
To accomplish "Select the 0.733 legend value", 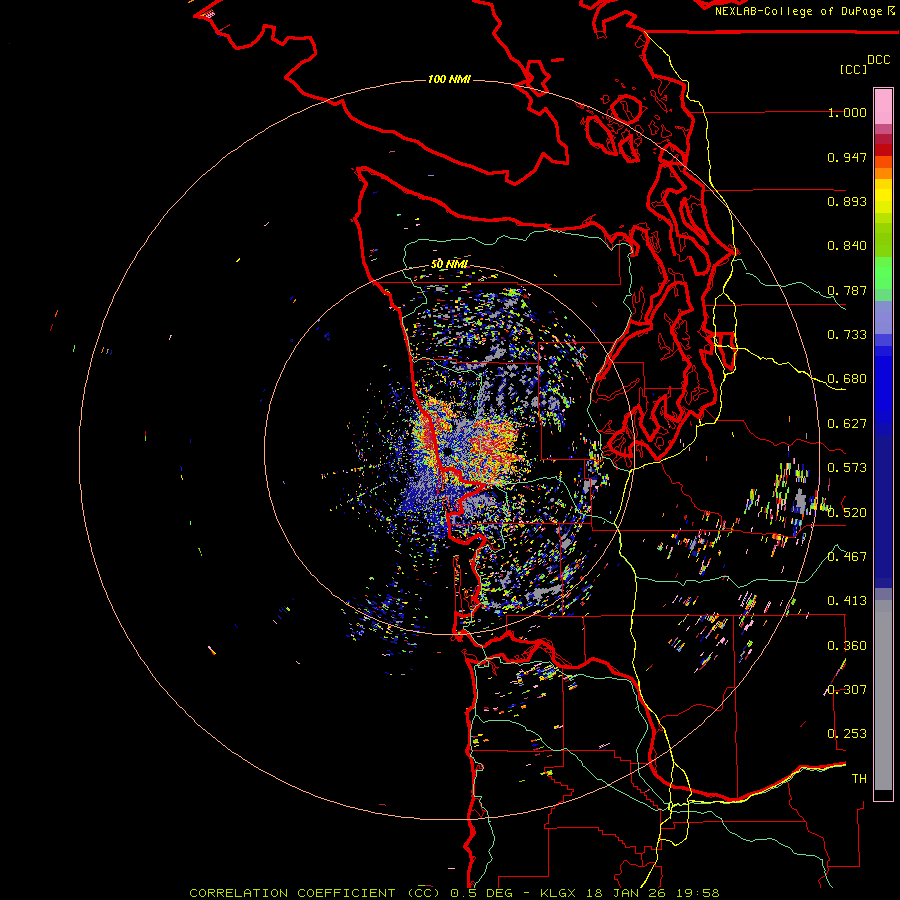I will pos(847,335).
